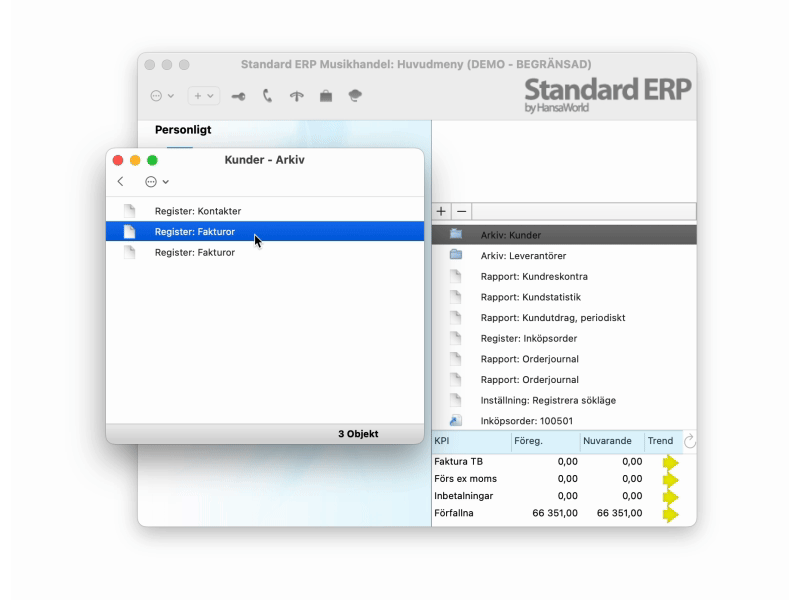Click the Nuvarande column header
The height and width of the screenshot is (600, 800).
[x=612, y=441]
